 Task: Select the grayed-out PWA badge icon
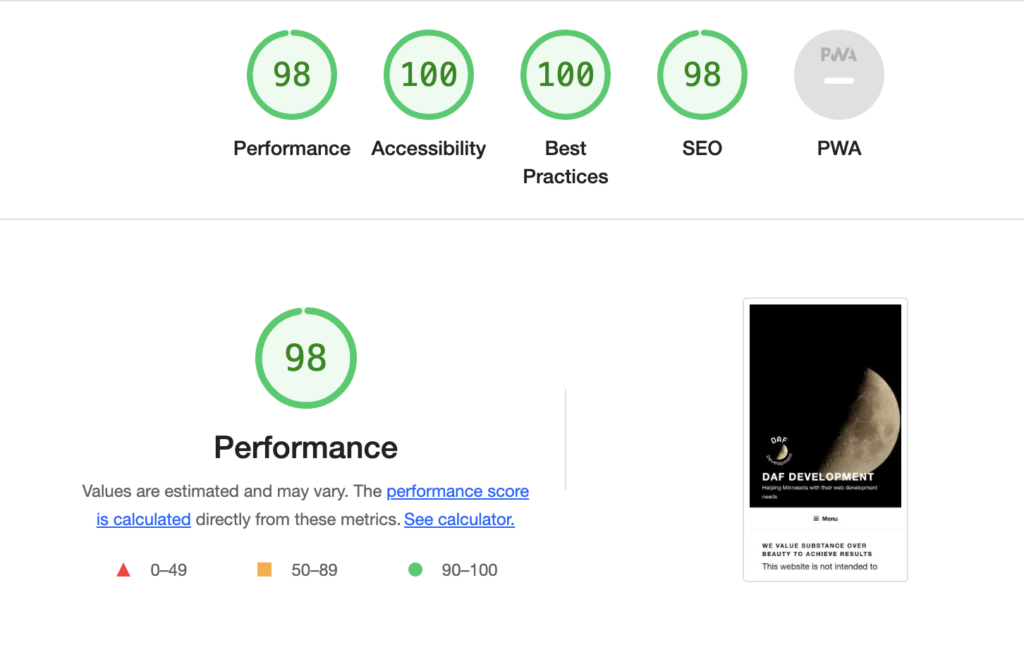pos(838,74)
